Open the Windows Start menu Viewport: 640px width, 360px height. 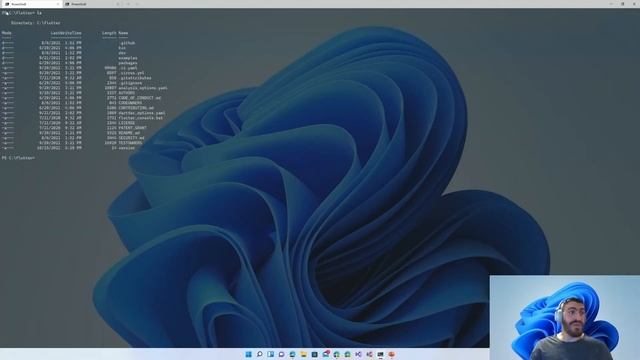(249, 354)
